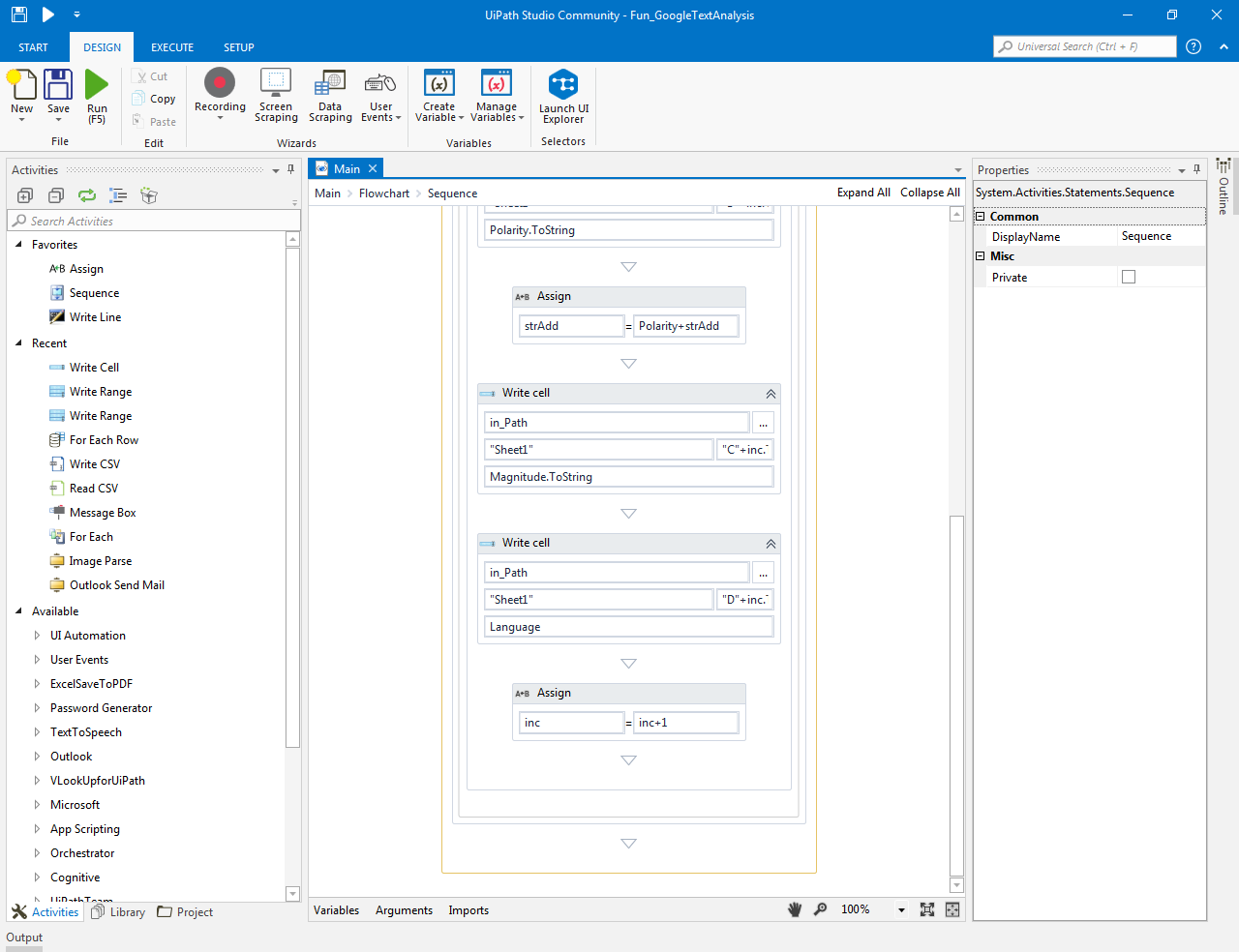Open the Imports tab

click(468, 910)
